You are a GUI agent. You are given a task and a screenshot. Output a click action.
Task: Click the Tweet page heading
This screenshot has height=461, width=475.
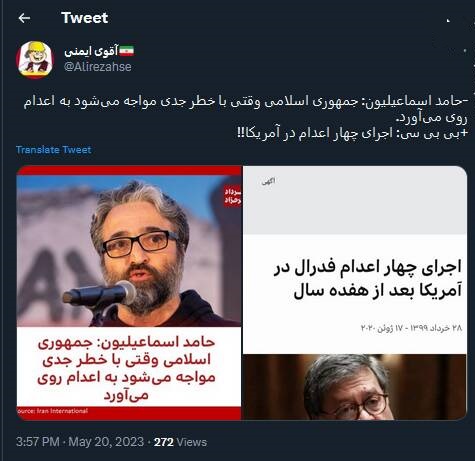click(x=85, y=18)
